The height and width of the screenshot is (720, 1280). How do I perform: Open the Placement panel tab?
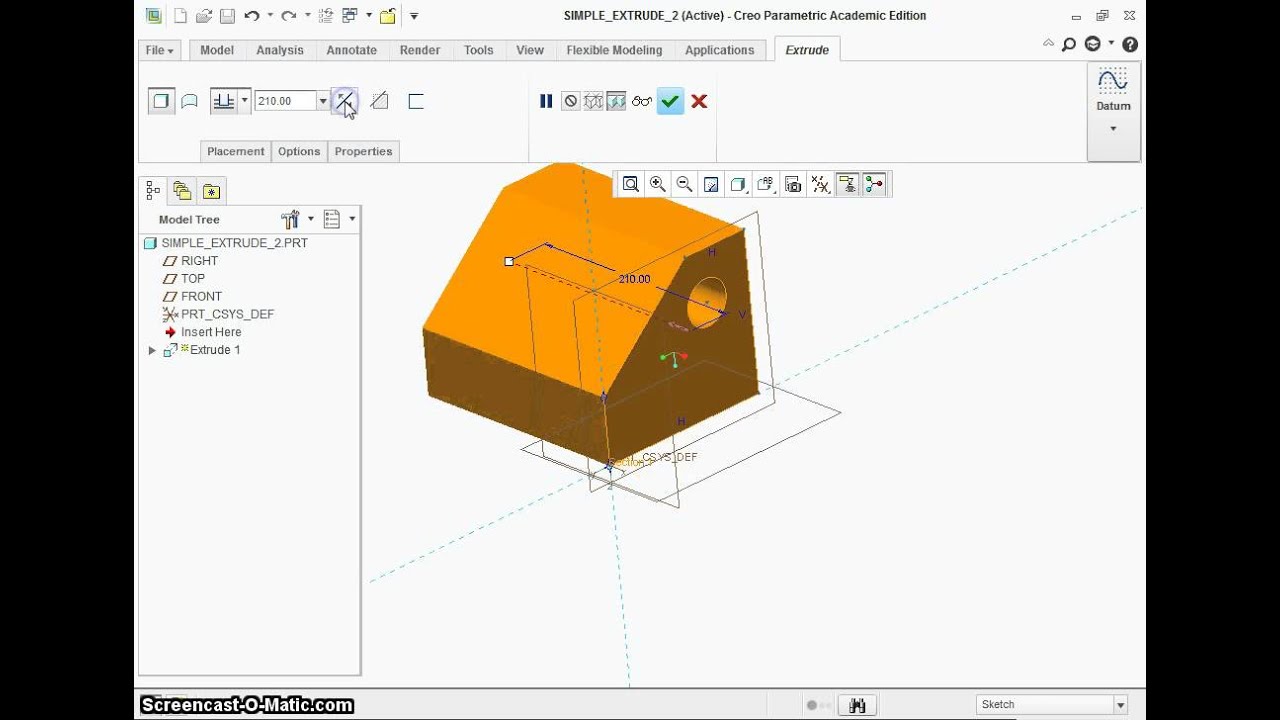236,151
